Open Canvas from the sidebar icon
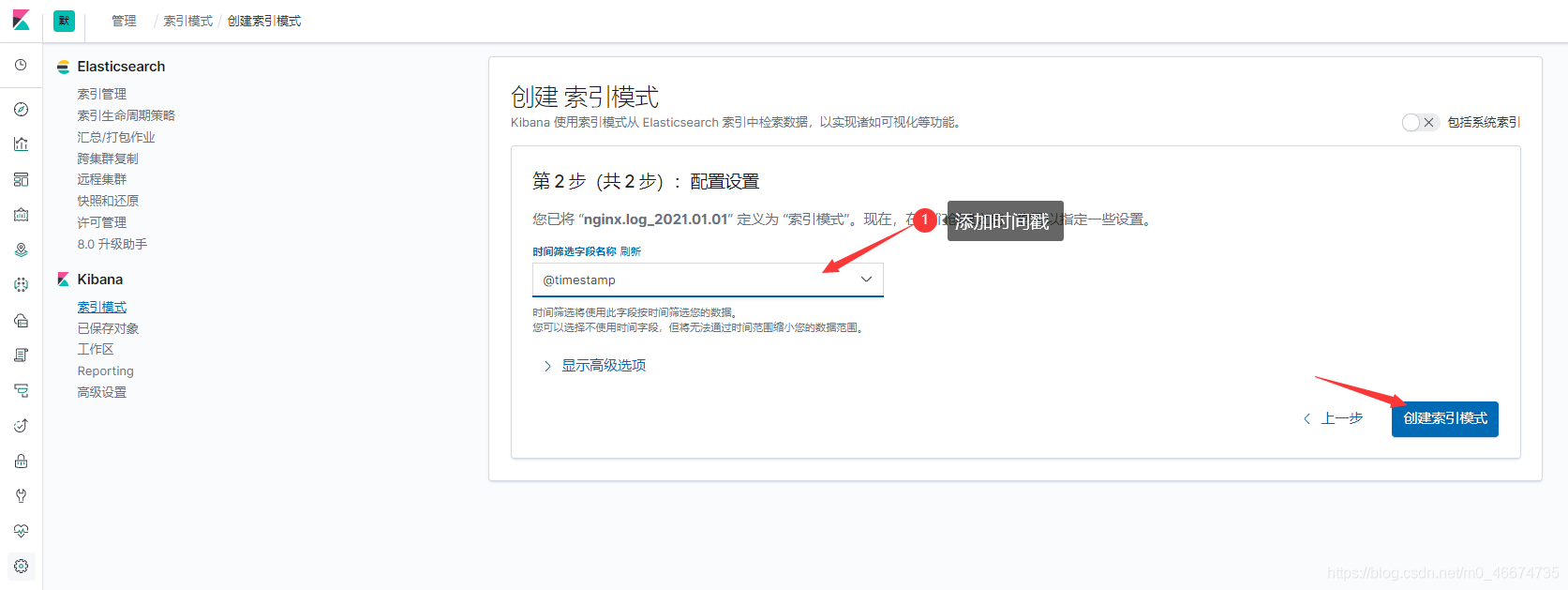This screenshot has width=1568, height=590. point(21,215)
